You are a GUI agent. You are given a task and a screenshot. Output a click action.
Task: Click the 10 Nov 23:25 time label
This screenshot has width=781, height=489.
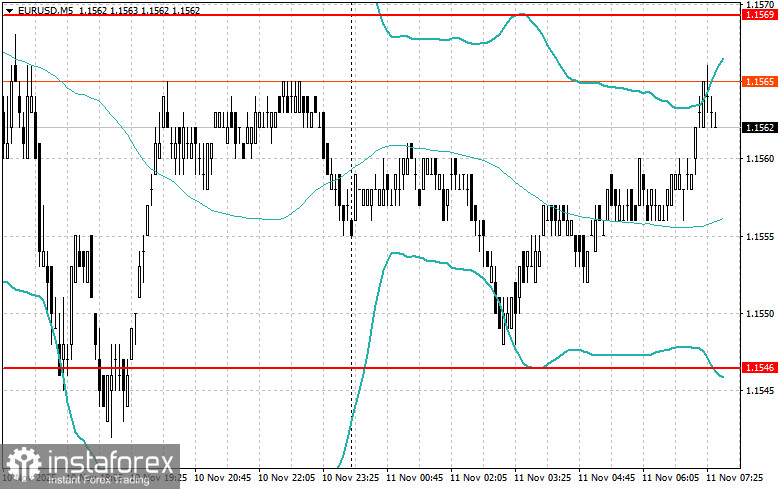[351, 478]
